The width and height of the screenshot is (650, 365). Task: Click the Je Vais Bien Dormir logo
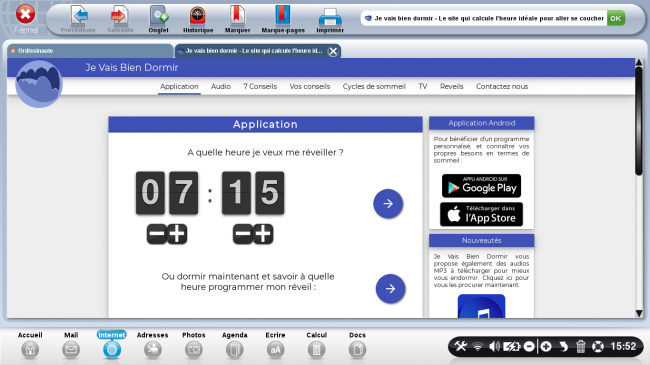tap(39, 84)
